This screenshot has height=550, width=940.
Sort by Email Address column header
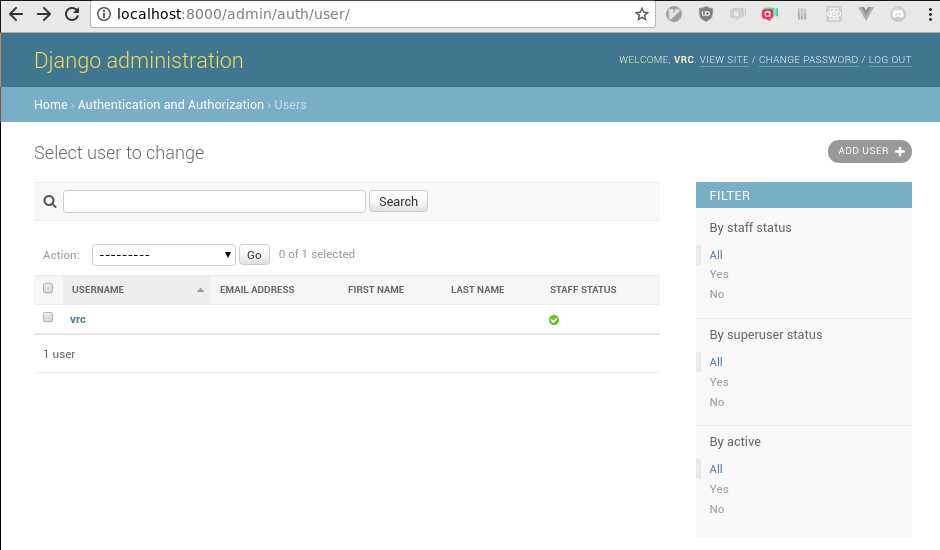pyautogui.click(x=257, y=290)
